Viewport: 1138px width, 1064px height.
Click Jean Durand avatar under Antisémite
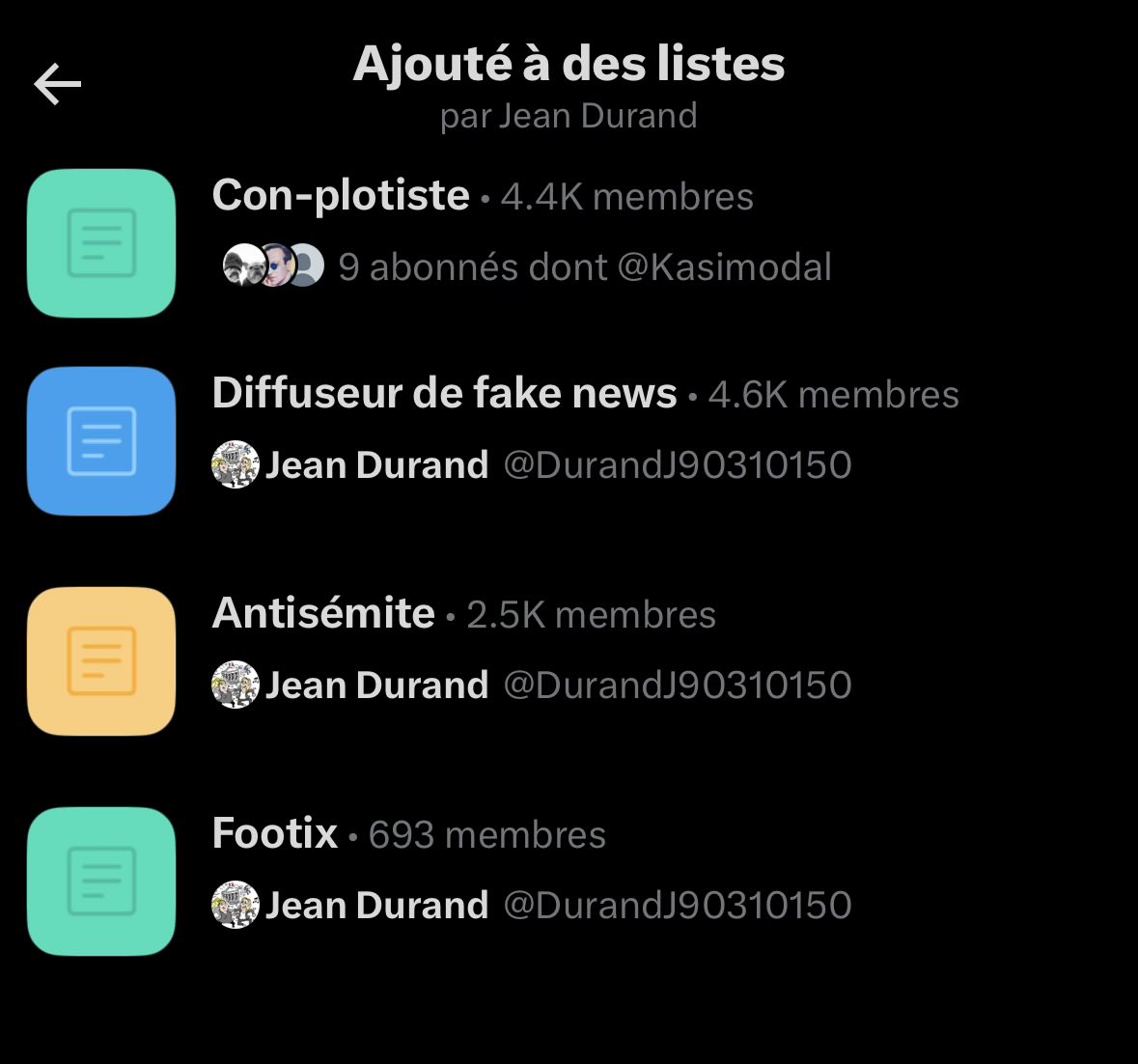[236, 684]
